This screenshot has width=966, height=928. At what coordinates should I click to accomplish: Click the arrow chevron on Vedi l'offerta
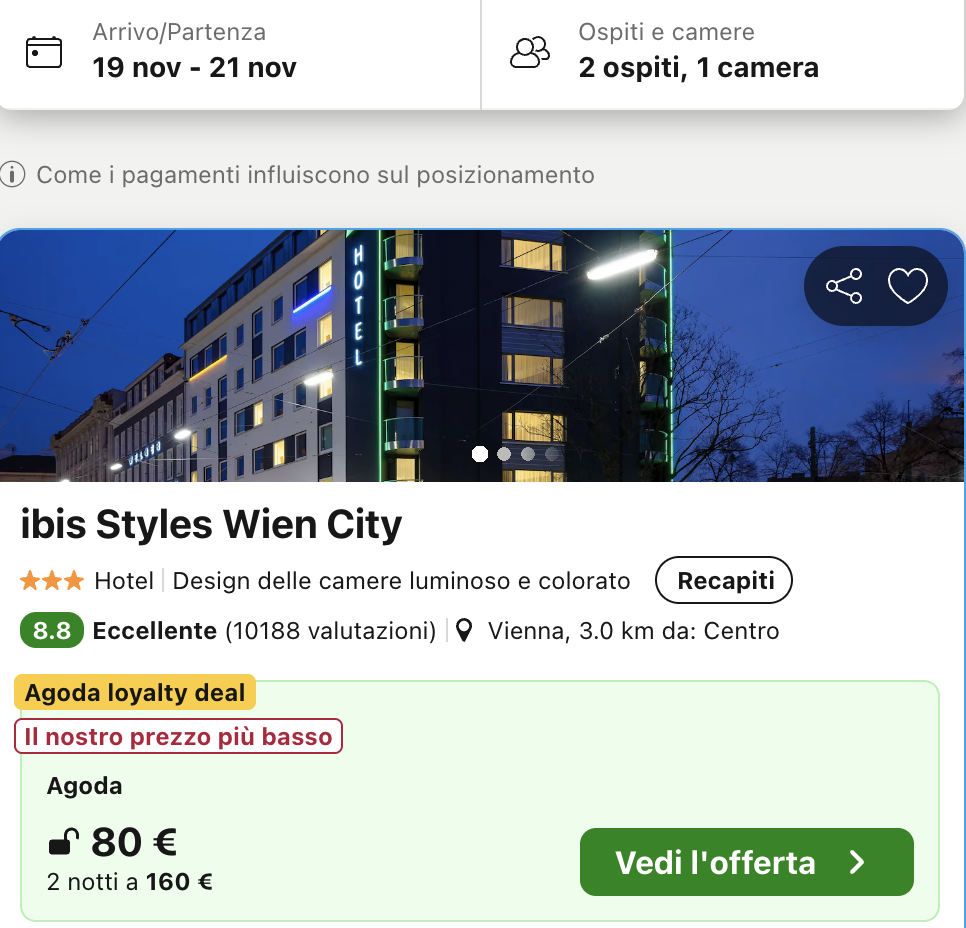857,863
